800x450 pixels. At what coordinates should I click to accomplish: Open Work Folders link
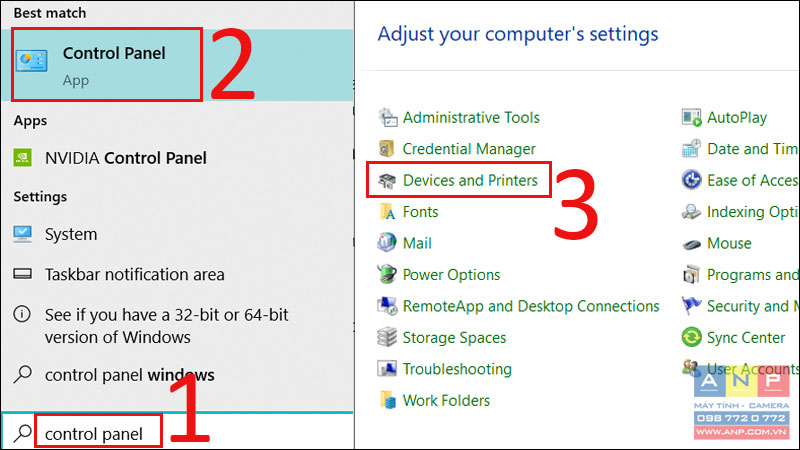(446, 401)
